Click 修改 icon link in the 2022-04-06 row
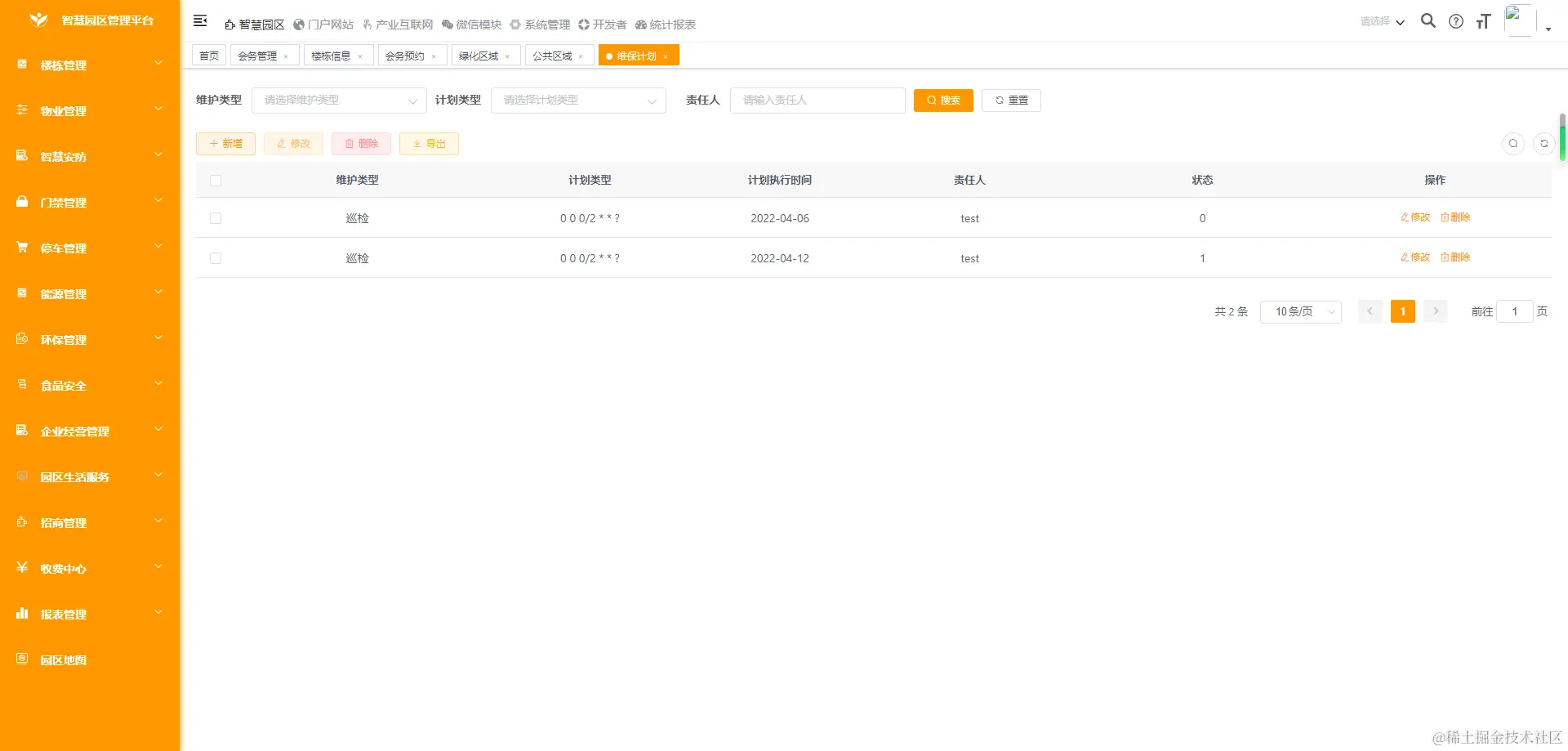Image resolution: width=1568 pixels, height=751 pixels. 1415,217
